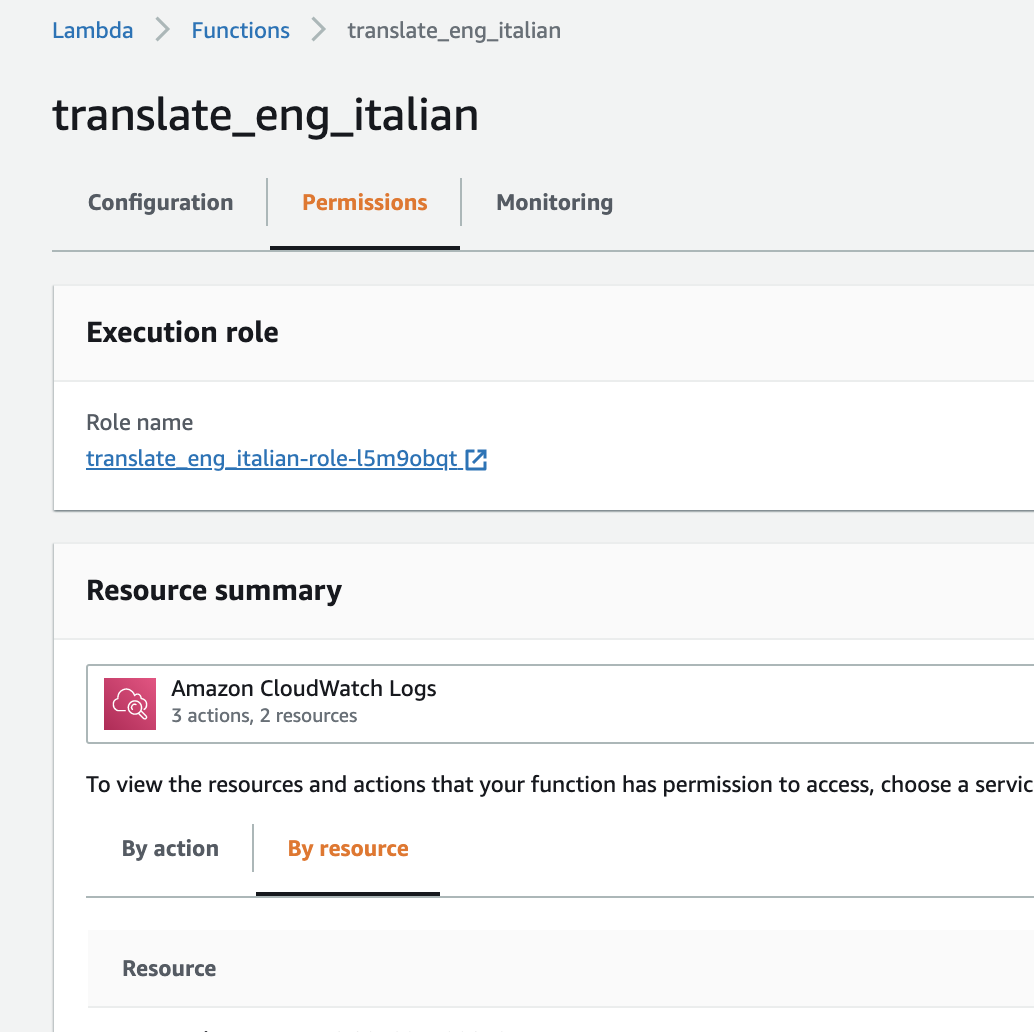This screenshot has width=1034, height=1032.
Task: Click translate_eng_italian in the breadcrumb trail
Action: [453, 30]
